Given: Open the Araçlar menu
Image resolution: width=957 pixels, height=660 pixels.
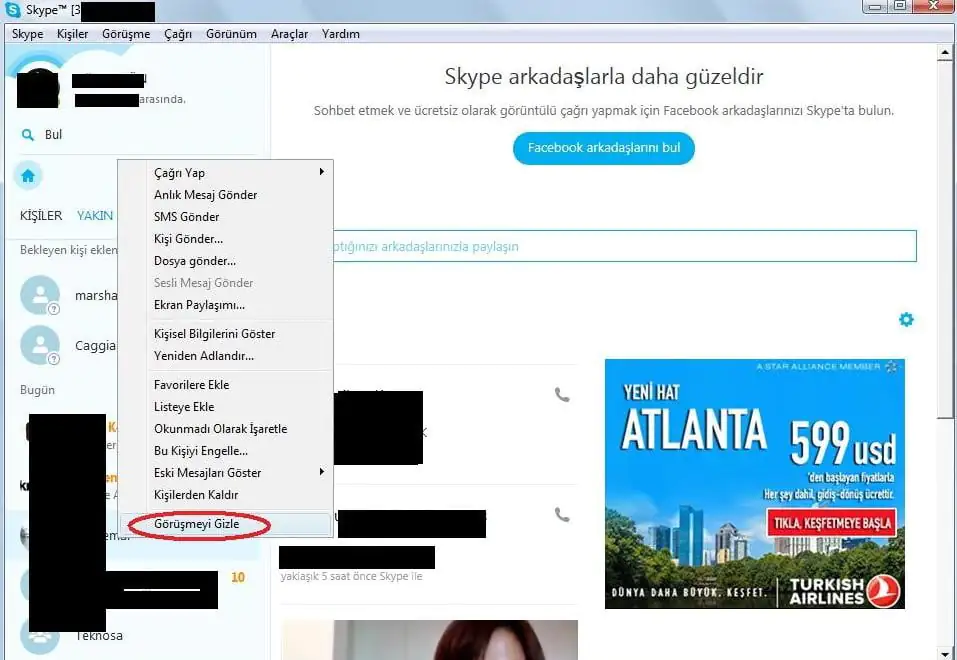Looking at the screenshot, I should [289, 34].
